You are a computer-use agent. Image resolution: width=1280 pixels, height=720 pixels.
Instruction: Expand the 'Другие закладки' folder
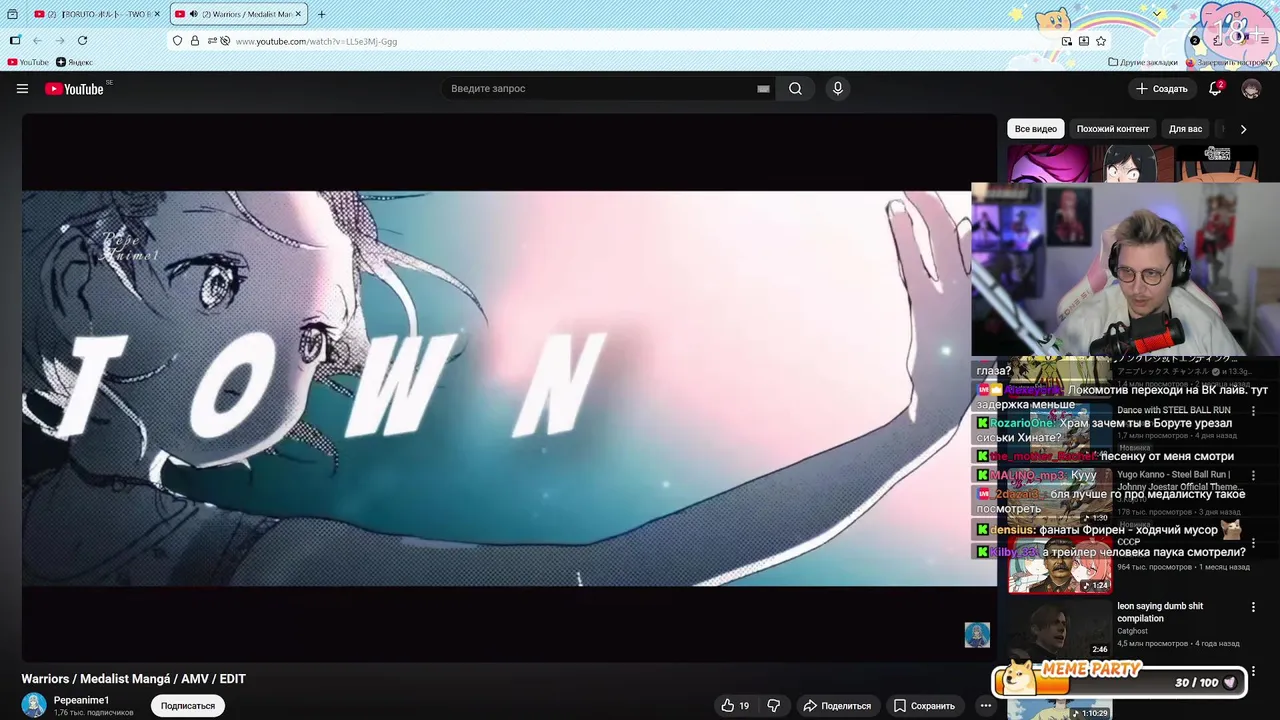pos(1143,62)
